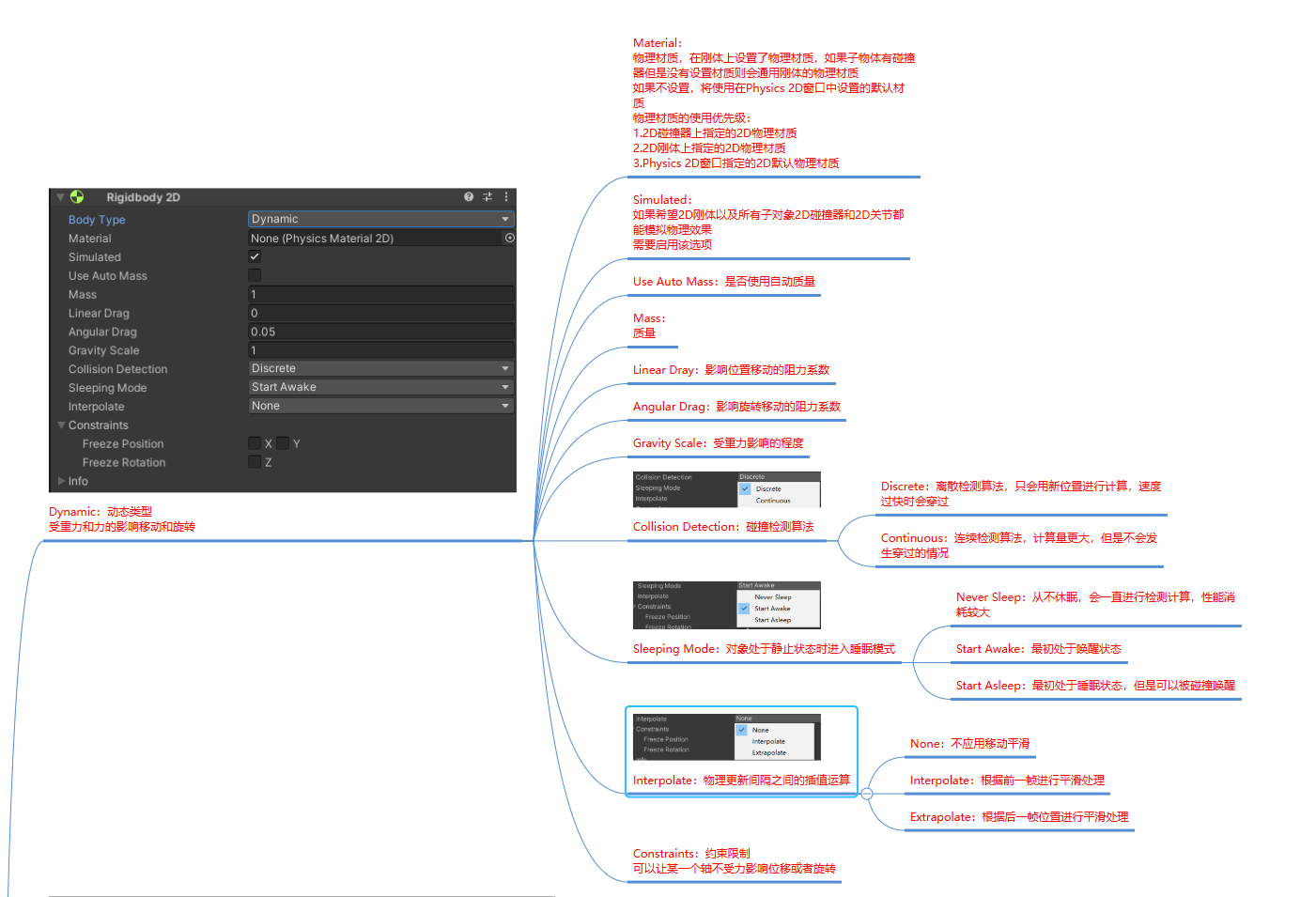Click the Rigidbody 2D component icon
The image size is (1316, 897).
pyautogui.click(x=77, y=197)
